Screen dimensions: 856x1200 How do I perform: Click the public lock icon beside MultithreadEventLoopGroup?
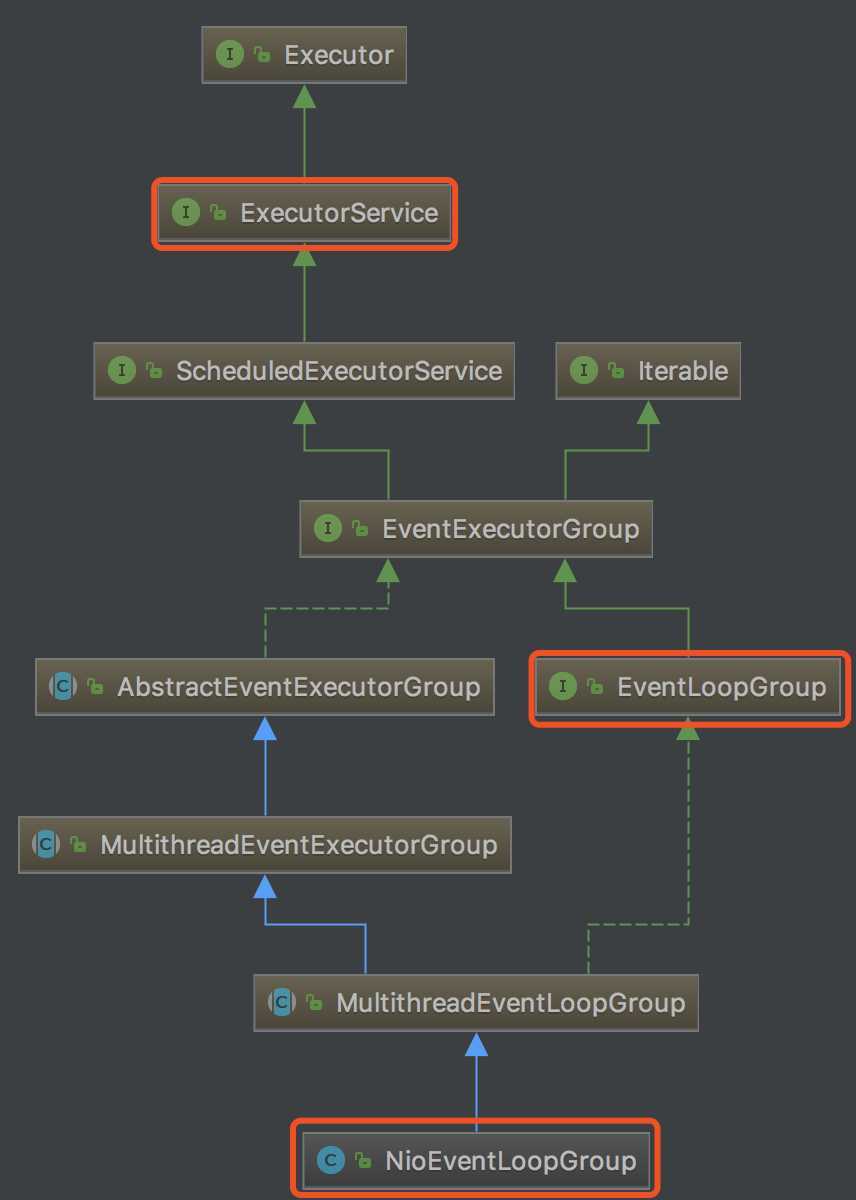(313, 1003)
